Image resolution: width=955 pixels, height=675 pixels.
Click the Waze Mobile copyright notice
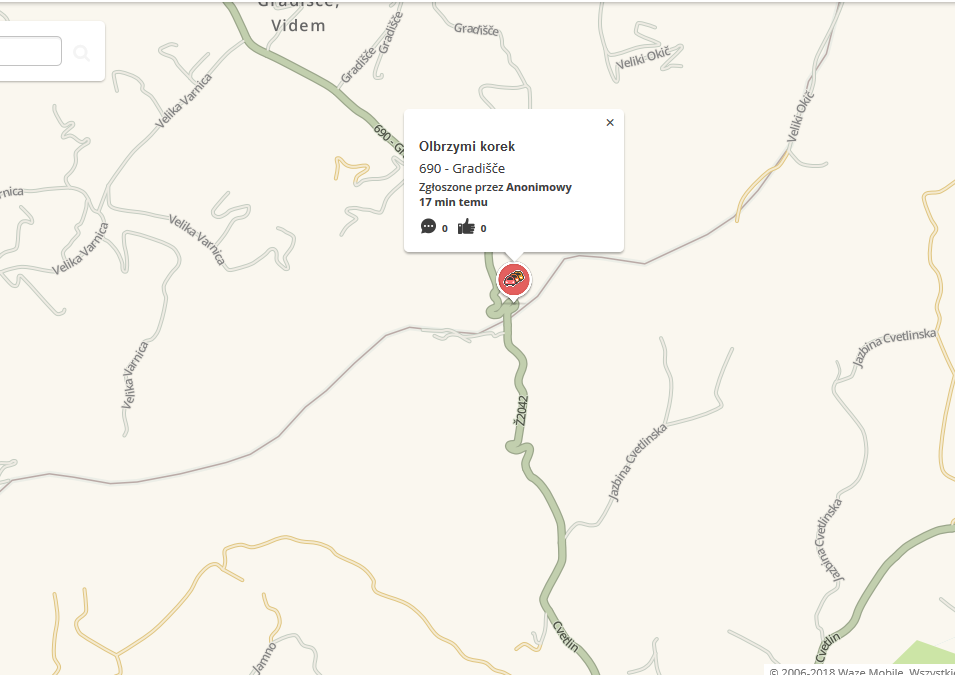pyautogui.click(x=861, y=670)
